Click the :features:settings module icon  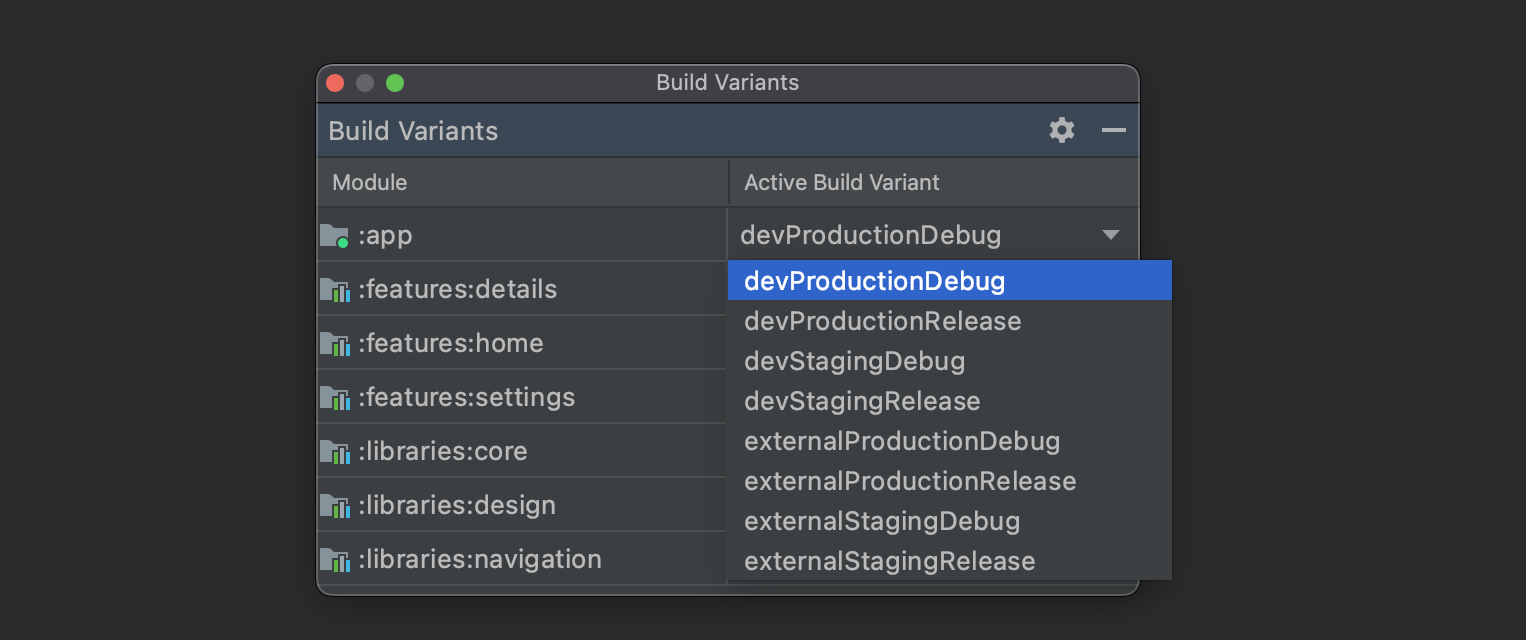pyautogui.click(x=334, y=398)
